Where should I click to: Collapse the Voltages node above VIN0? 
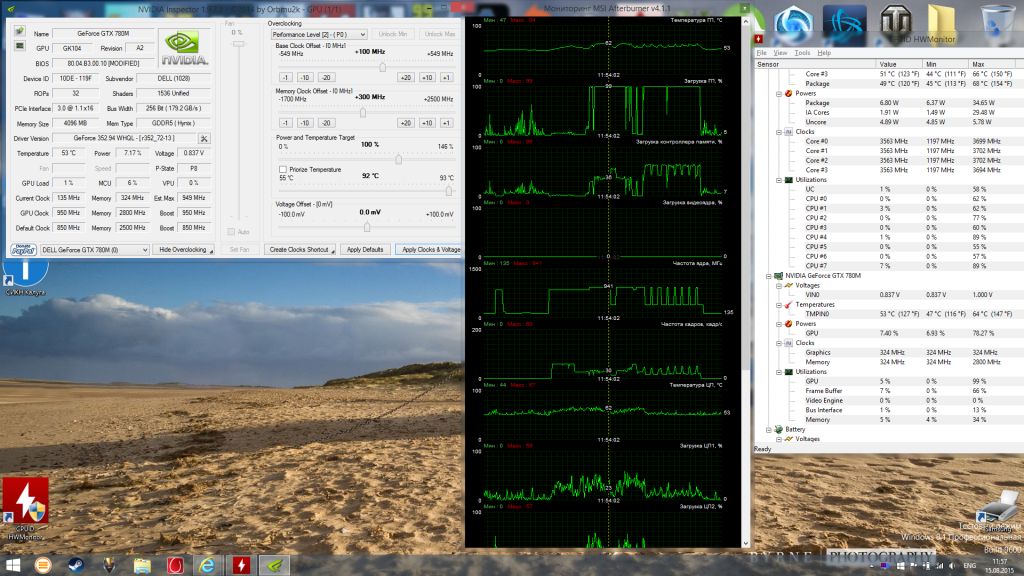pyautogui.click(x=779, y=285)
